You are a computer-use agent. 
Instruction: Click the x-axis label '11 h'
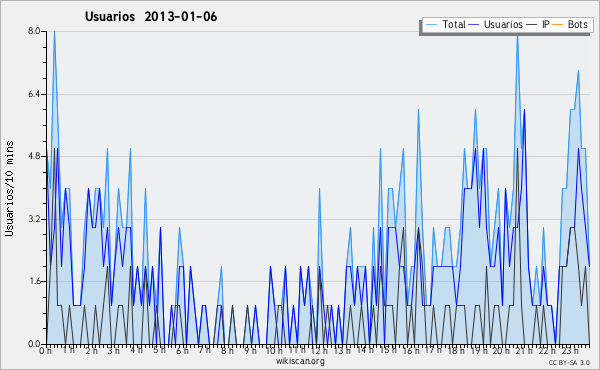pyautogui.click(x=297, y=350)
